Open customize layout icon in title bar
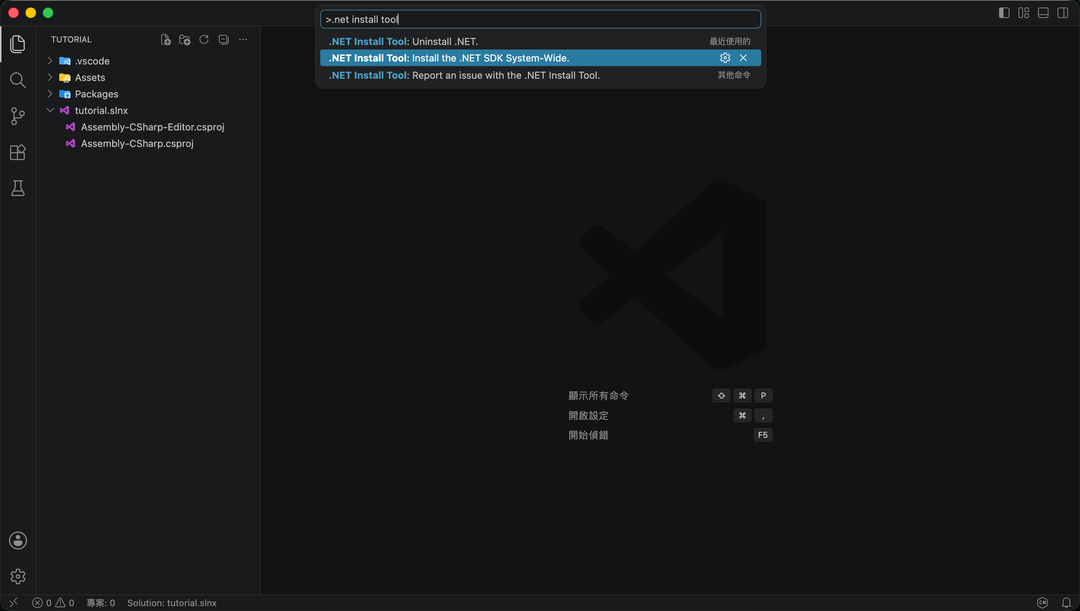 pyautogui.click(x=1024, y=13)
